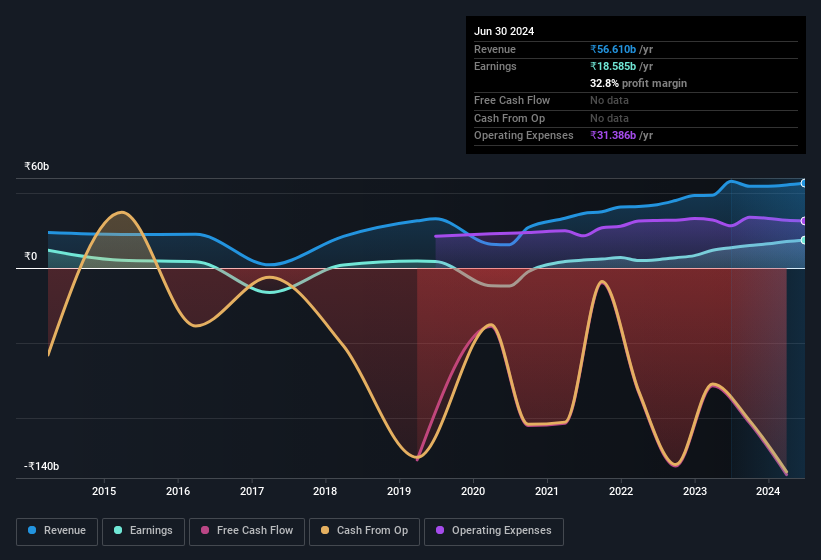Toggle the Revenue legend button
Screen dimensions: 821x560
(x=57, y=531)
